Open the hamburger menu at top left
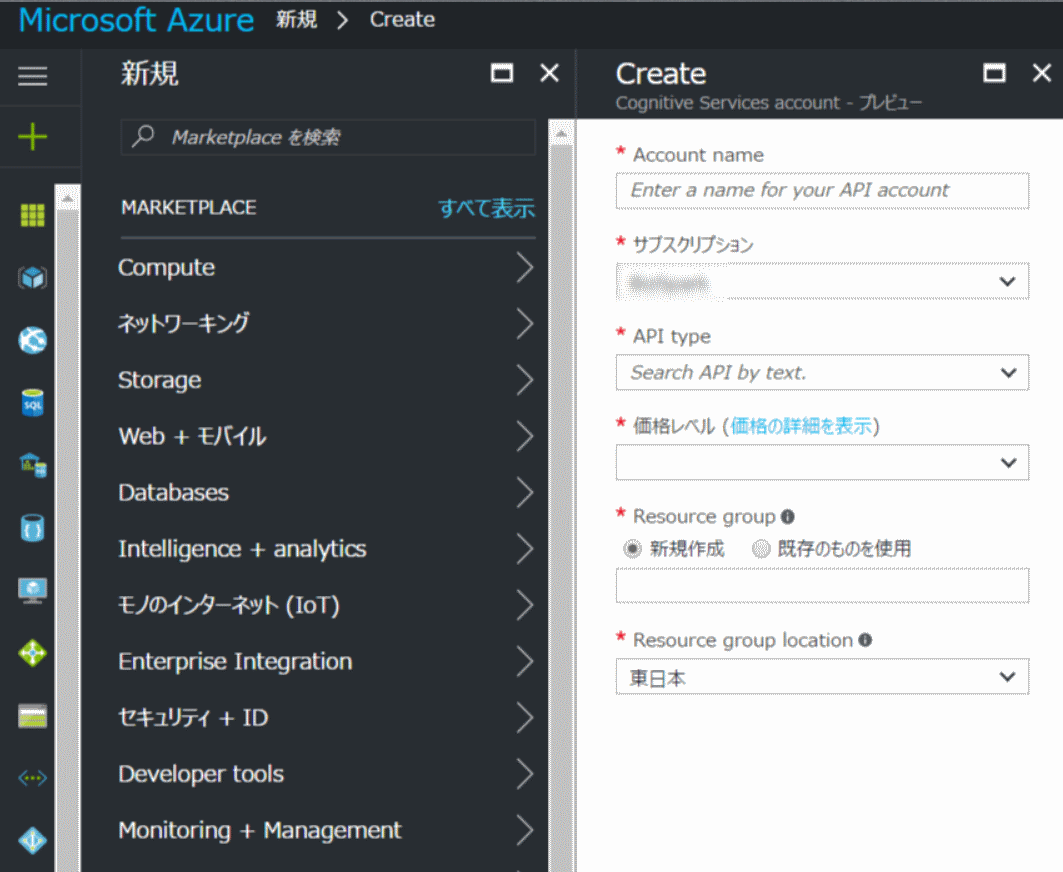This screenshot has height=872, width=1063. coord(33,76)
